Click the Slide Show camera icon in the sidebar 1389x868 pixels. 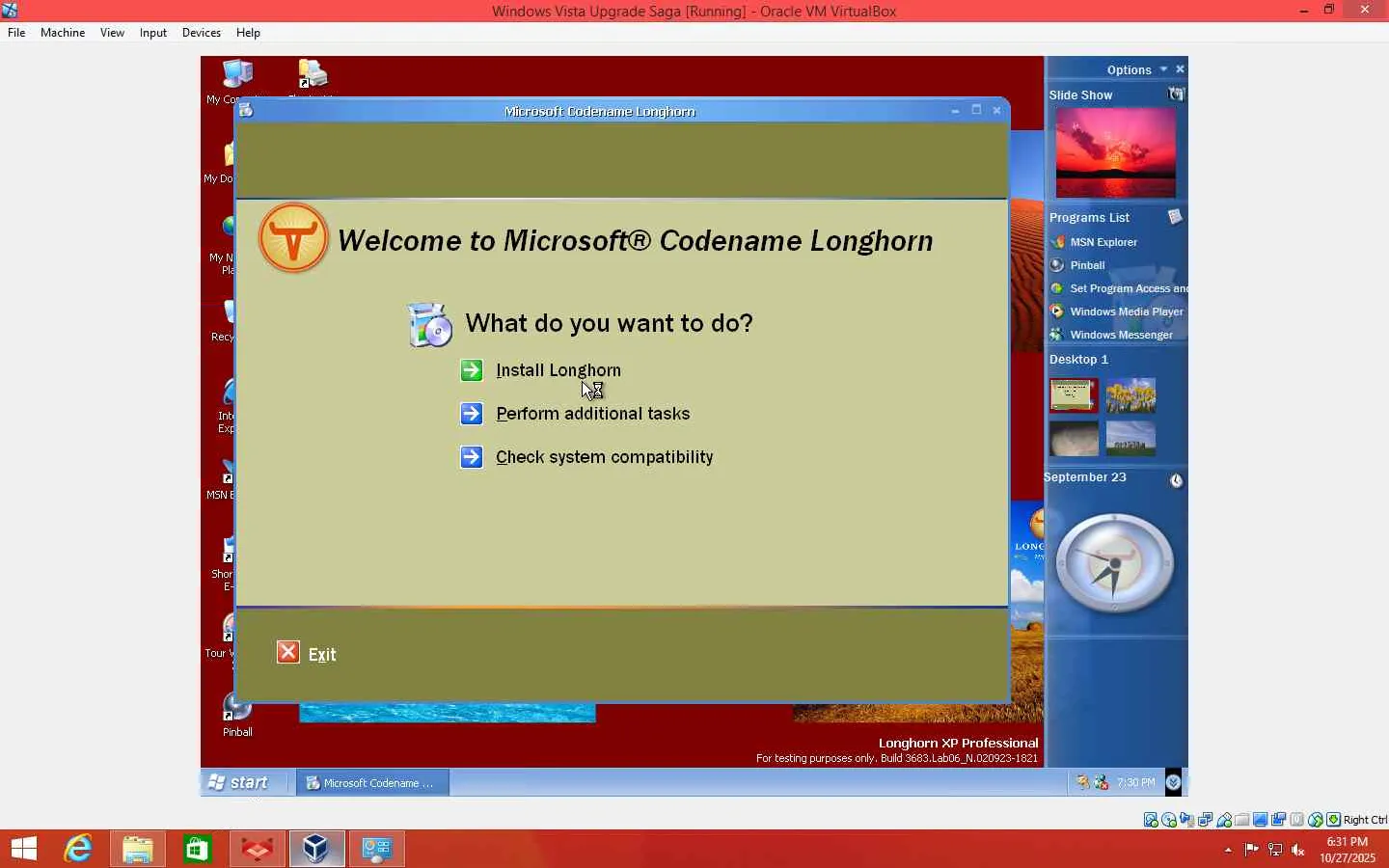click(x=1176, y=94)
